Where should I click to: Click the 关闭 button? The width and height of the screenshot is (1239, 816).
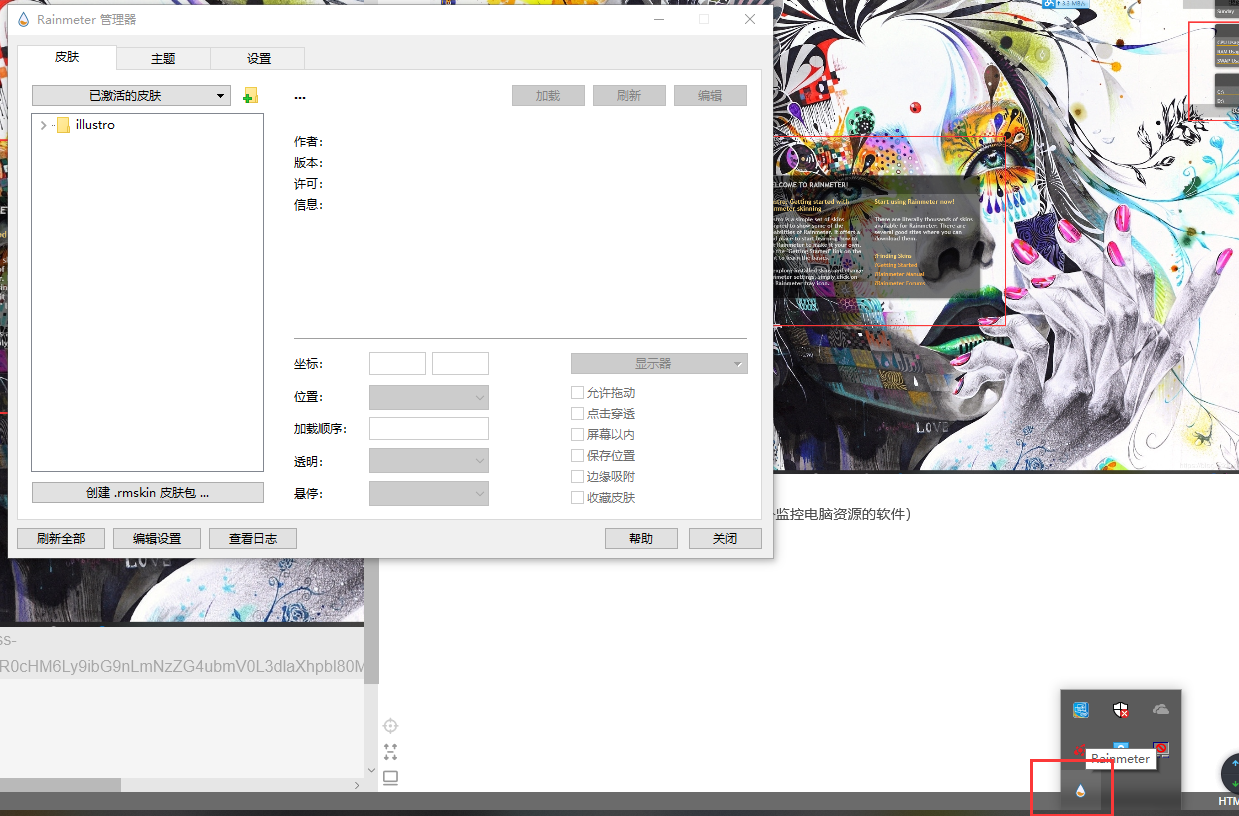(x=725, y=538)
